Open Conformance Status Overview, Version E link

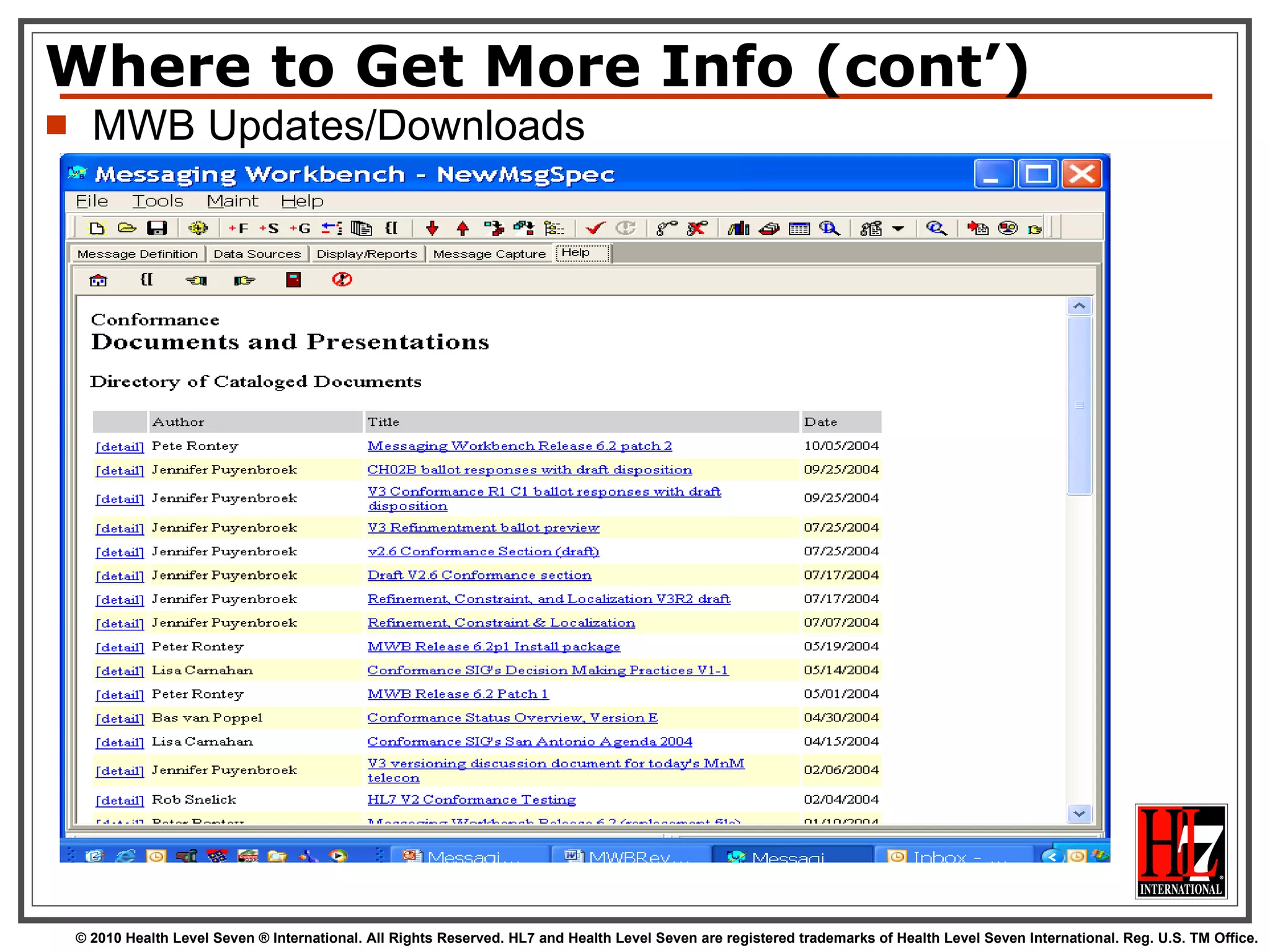pyautogui.click(x=513, y=718)
